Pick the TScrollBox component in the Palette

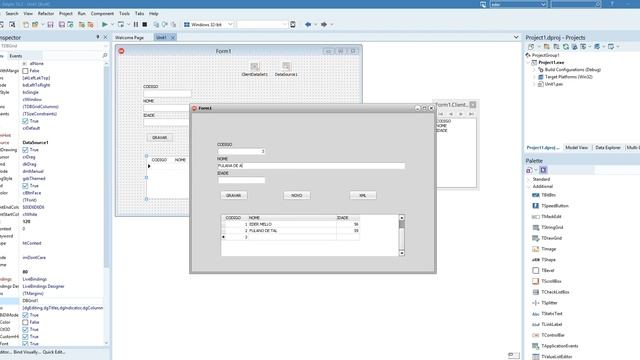coord(551,281)
